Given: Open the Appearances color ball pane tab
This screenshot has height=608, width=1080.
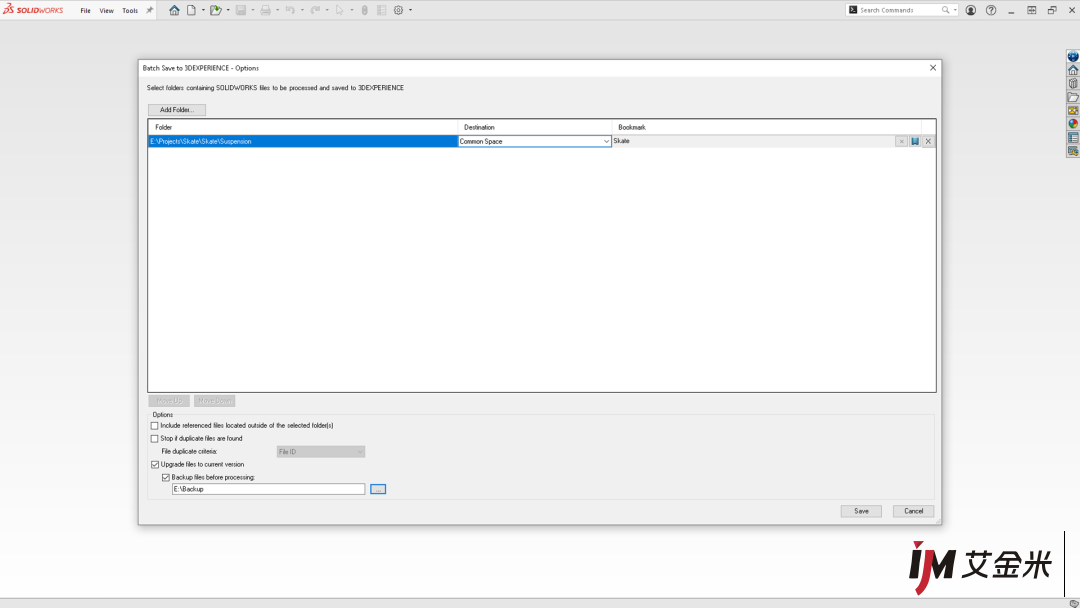Looking at the screenshot, I should (1073, 124).
